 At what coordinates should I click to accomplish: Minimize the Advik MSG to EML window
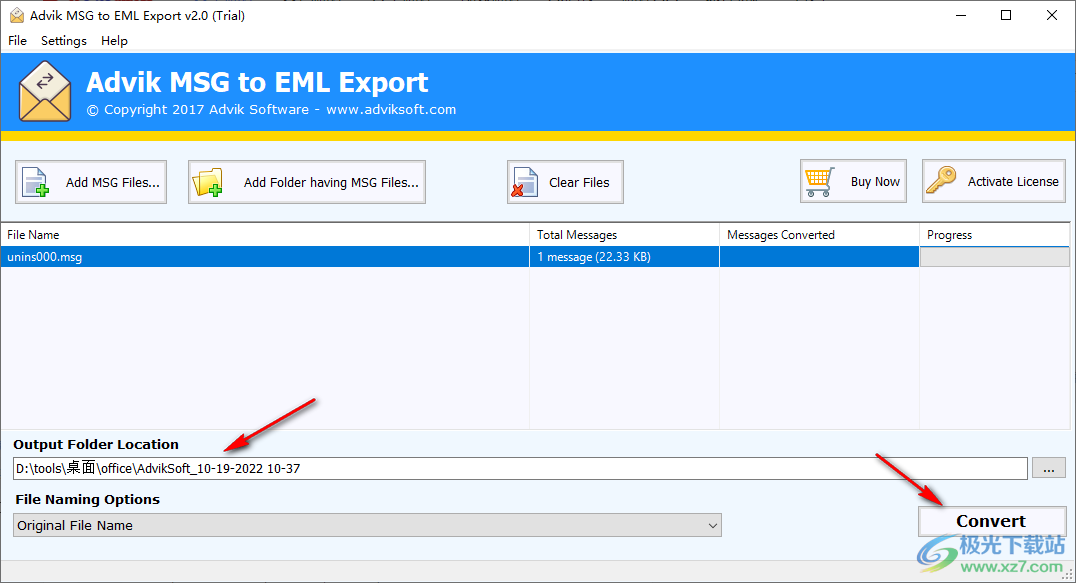(x=961, y=15)
